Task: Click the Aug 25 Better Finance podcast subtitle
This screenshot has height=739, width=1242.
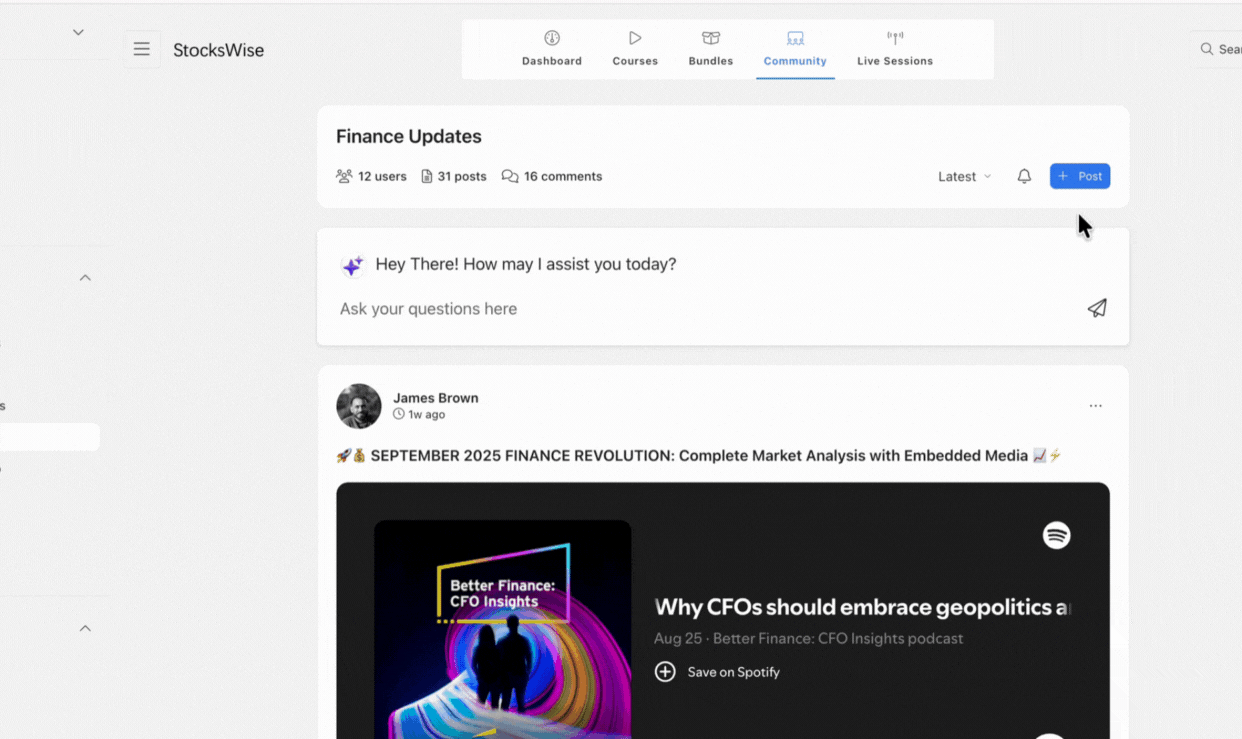Action: point(809,638)
